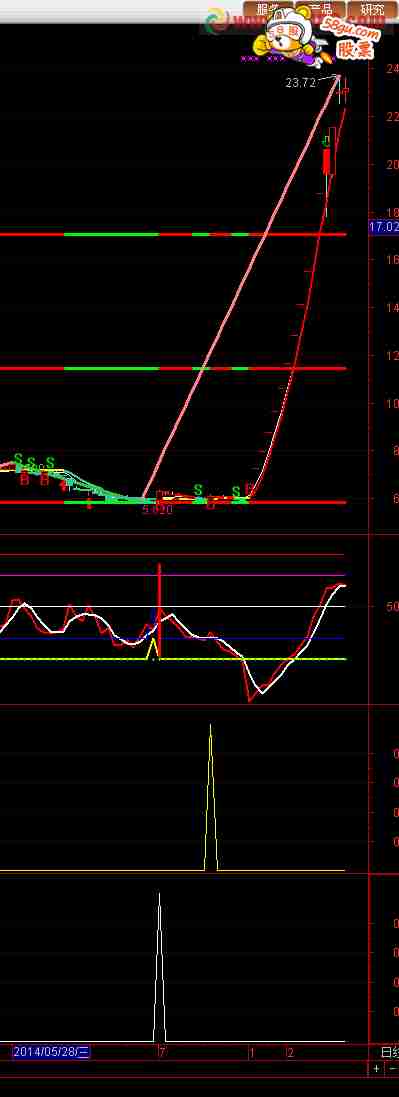Viewport: 399px width, 1097px height.
Task: Open the 研究 top menu button
Action: 373,10
